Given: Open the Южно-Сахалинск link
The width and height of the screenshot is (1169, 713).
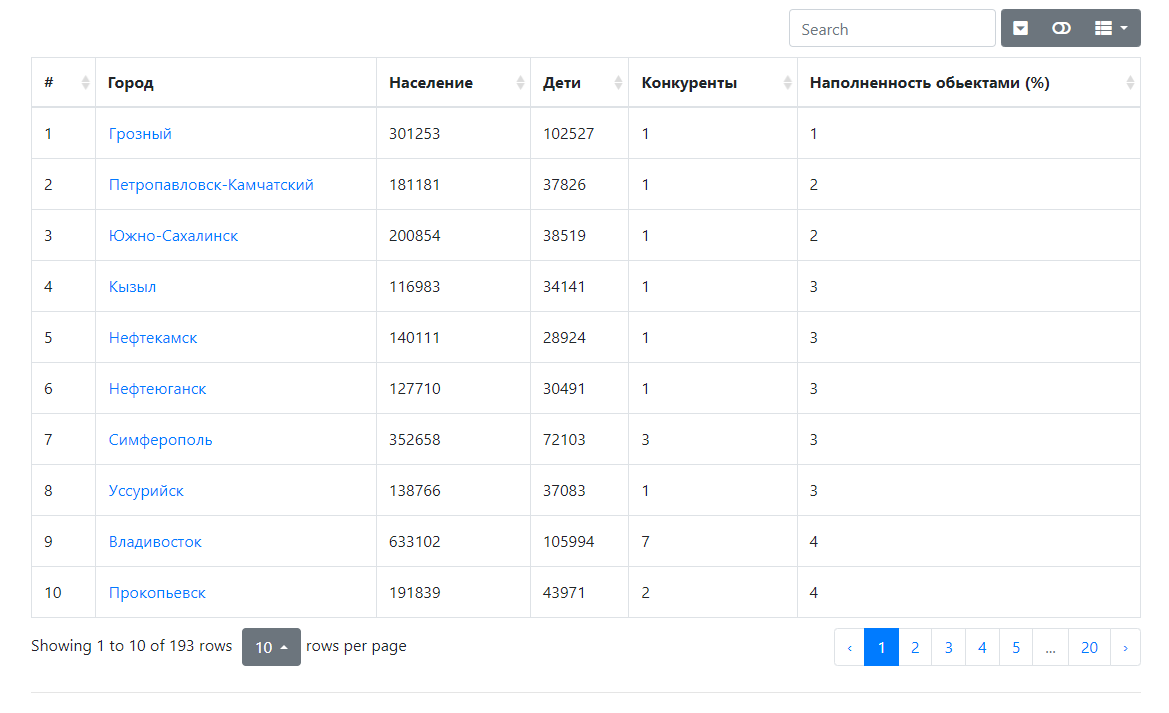Looking at the screenshot, I should [173, 236].
